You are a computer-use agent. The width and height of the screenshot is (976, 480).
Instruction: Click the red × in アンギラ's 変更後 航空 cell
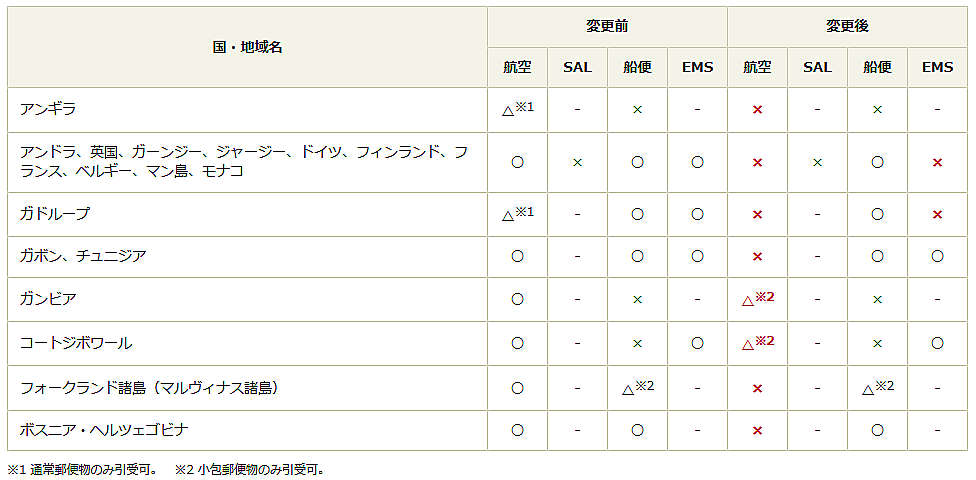click(757, 109)
